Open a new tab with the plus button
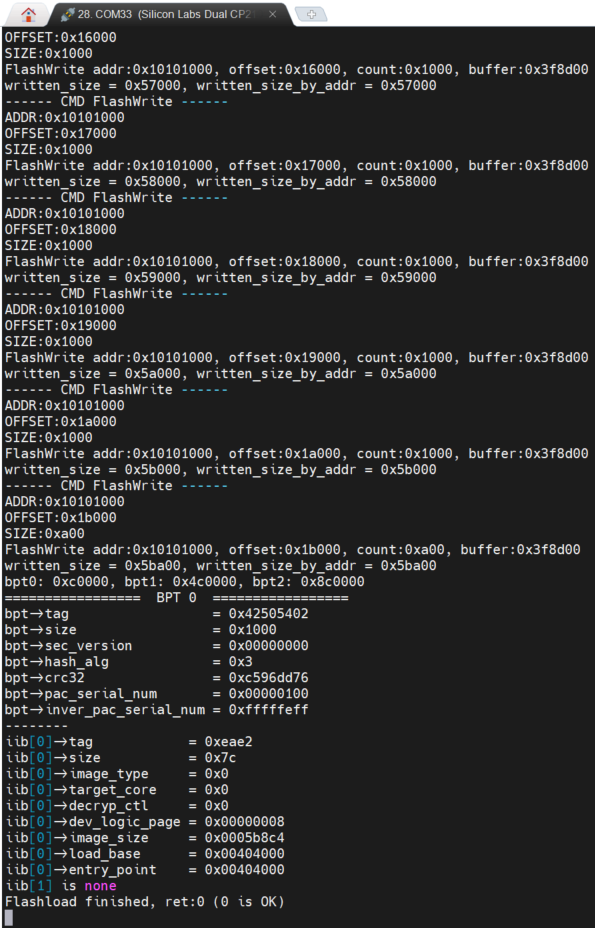The height and width of the screenshot is (928, 595). (311, 14)
